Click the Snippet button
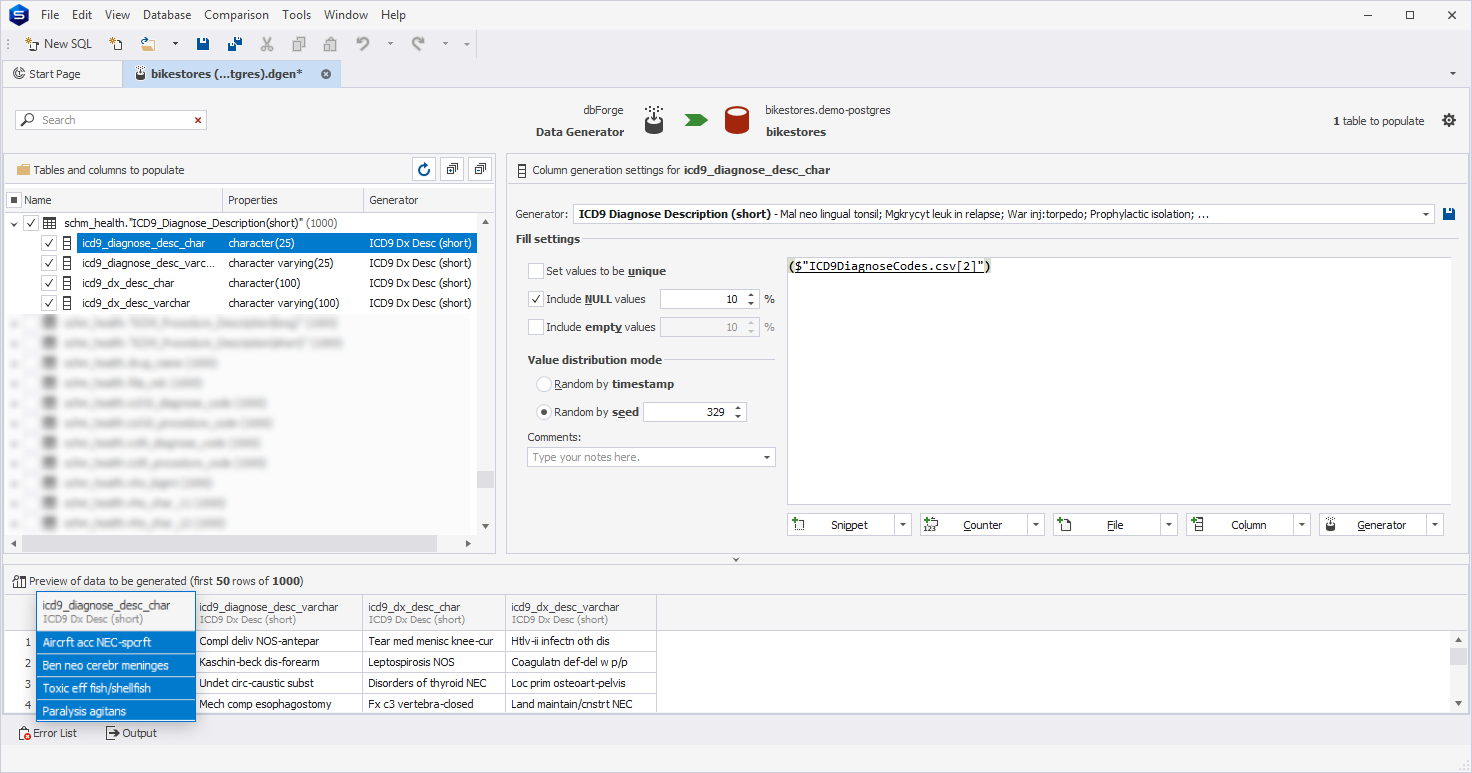This screenshot has width=1472, height=773. click(x=840, y=525)
